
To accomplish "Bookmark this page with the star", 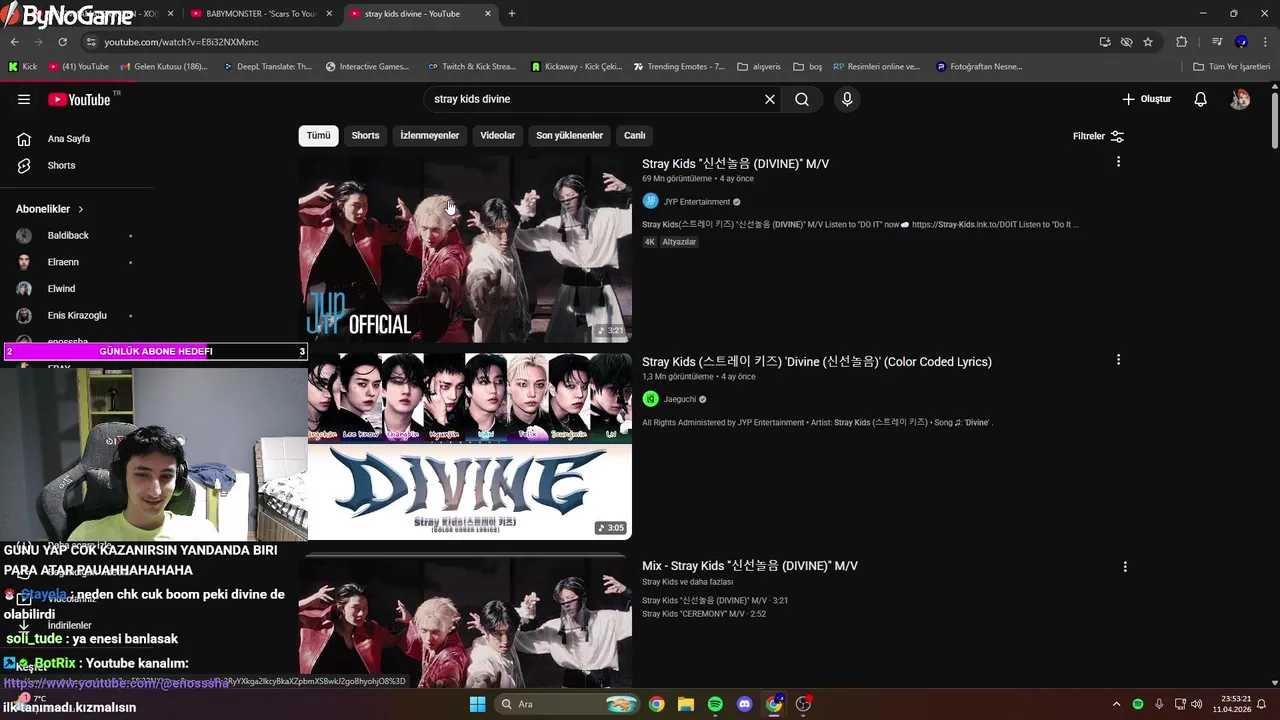I will (1148, 42).
